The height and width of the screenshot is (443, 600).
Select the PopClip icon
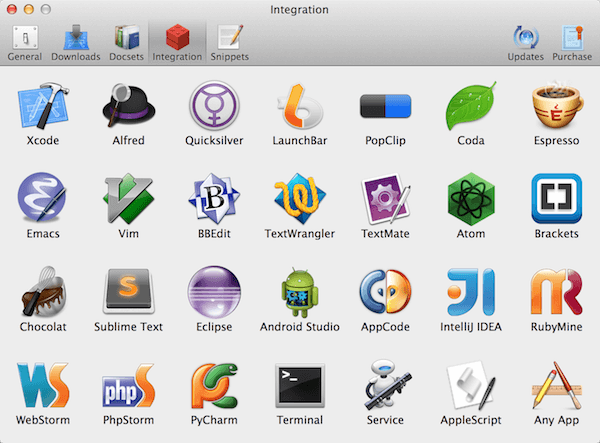click(385, 106)
